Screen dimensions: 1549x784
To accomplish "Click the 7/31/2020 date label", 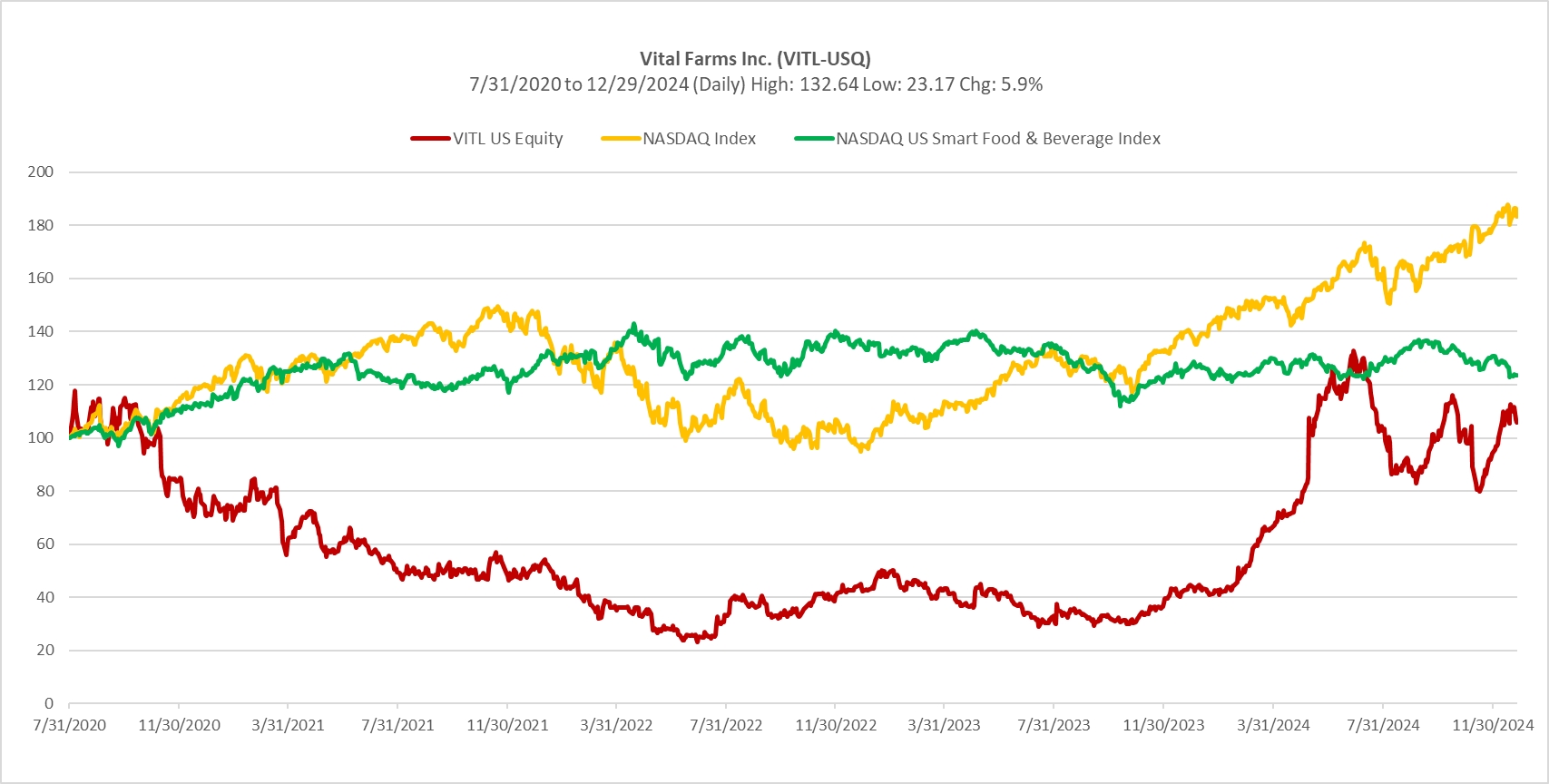I will coord(69,726).
